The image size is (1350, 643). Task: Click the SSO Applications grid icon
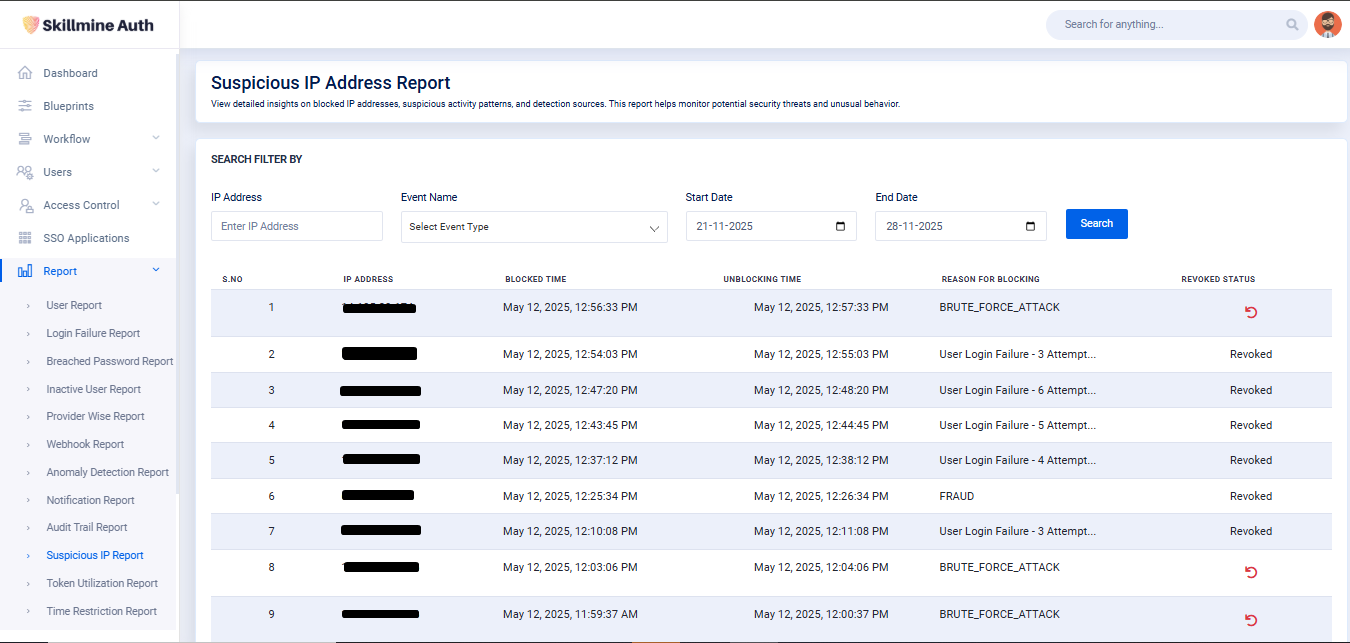[25, 238]
